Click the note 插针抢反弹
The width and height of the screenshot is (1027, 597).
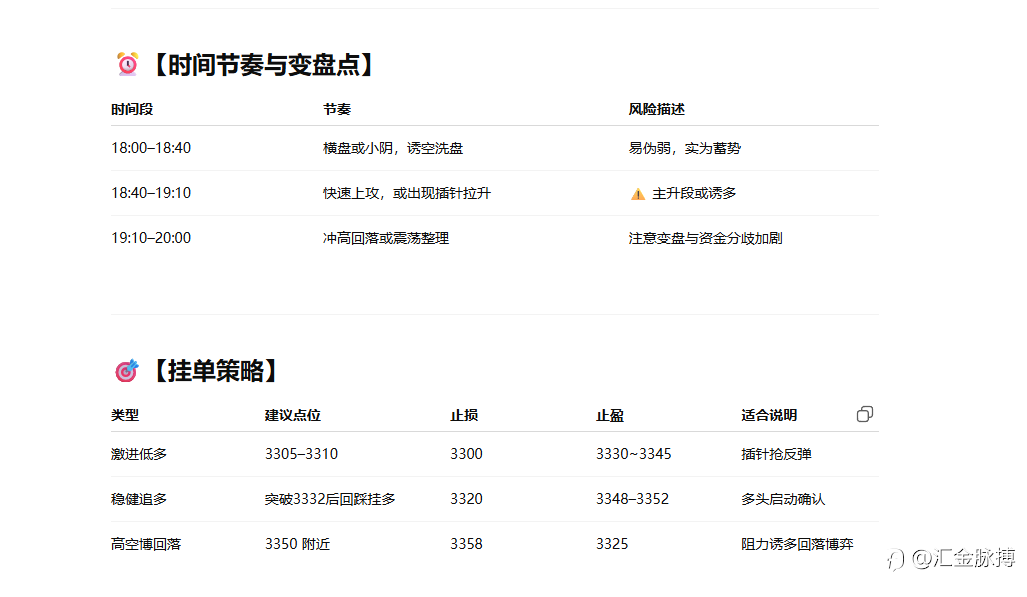(776, 454)
